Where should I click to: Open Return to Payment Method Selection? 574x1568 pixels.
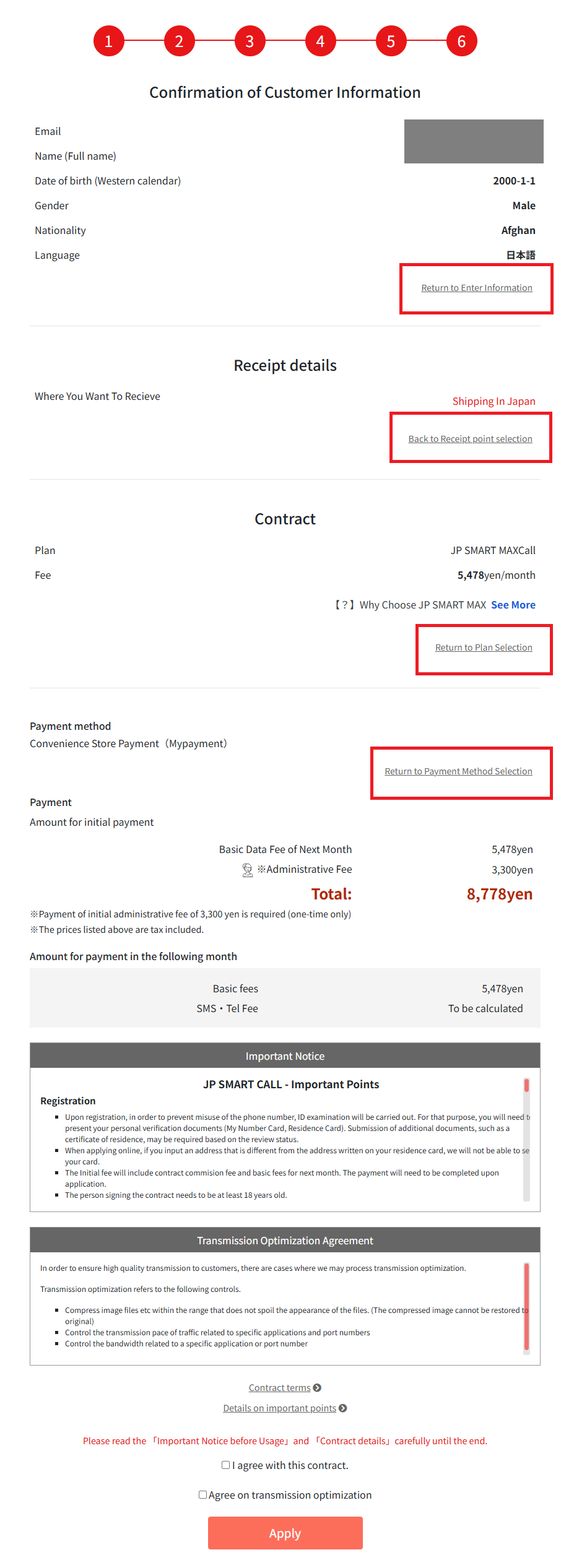point(458,771)
